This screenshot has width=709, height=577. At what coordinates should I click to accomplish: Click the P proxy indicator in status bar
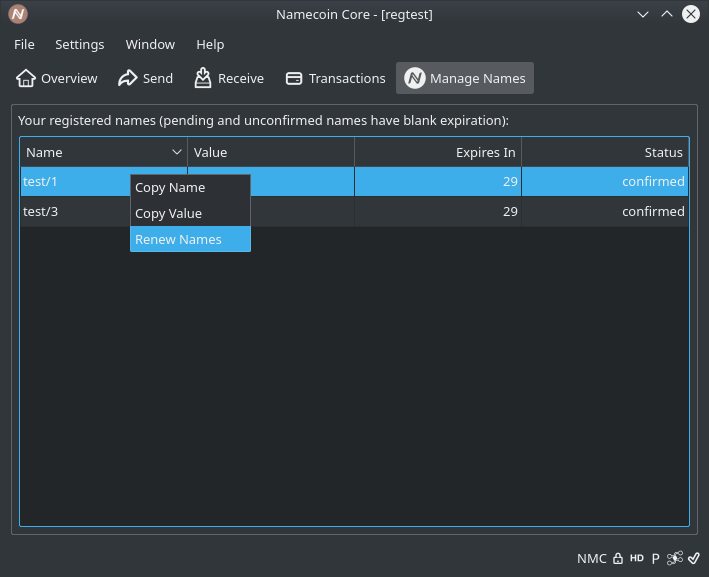click(655, 559)
